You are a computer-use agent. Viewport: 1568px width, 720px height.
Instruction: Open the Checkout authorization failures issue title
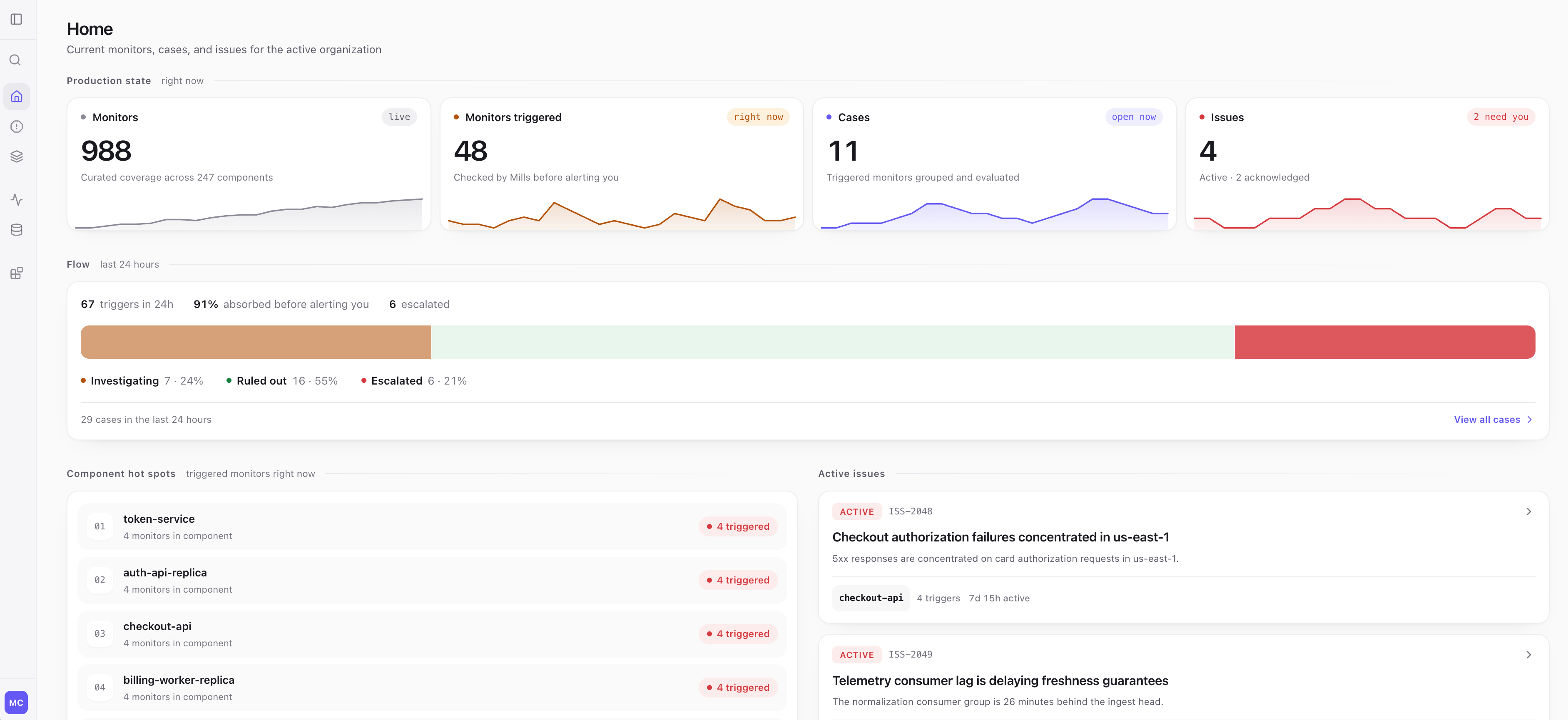[x=1001, y=537]
